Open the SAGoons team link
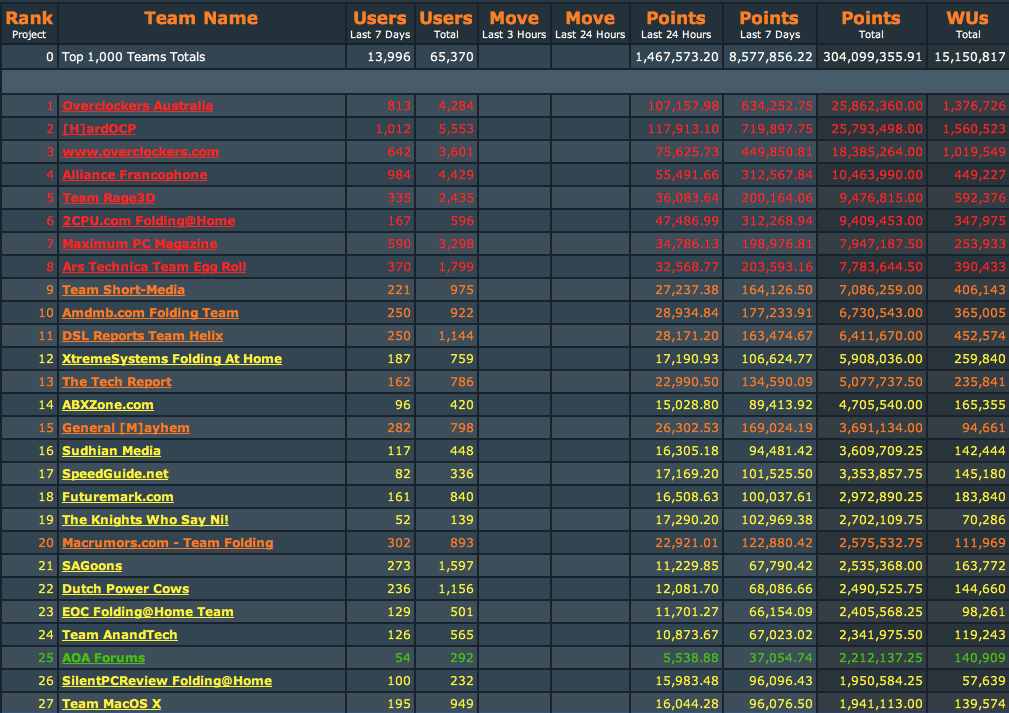This screenshot has height=713, width=1009. pyautogui.click(x=92, y=566)
